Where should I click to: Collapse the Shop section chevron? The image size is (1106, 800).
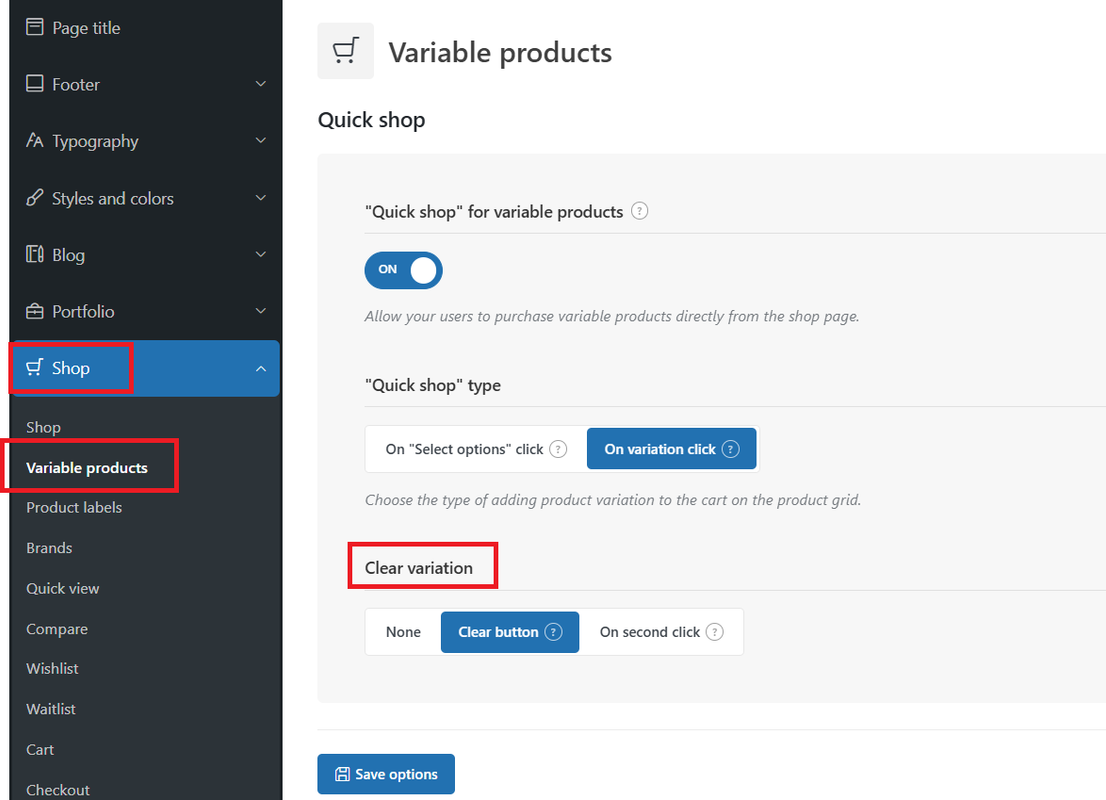(x=261, y=368)
